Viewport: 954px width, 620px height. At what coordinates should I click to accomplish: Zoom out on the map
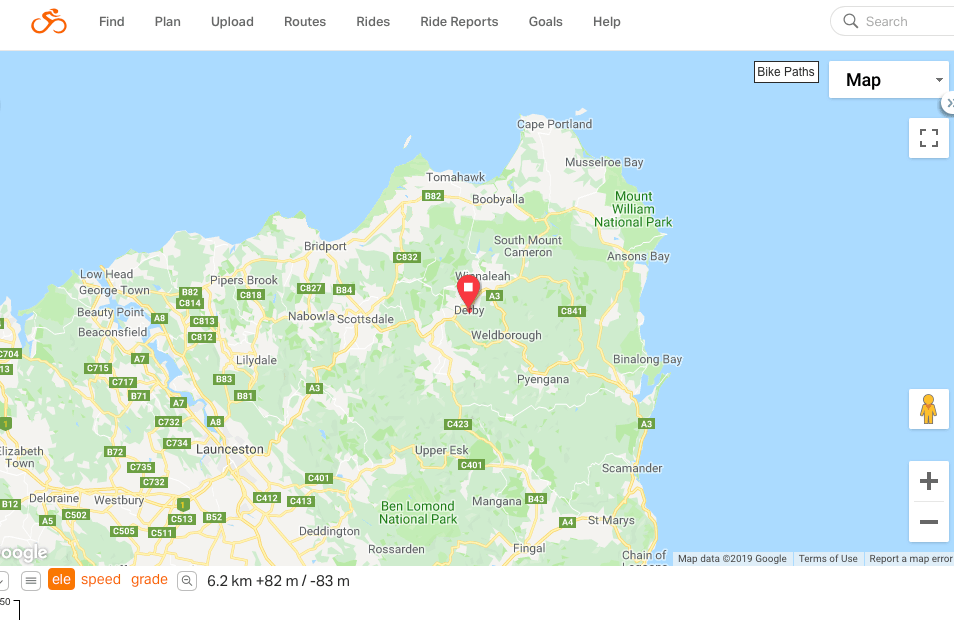tap(928, 522)
